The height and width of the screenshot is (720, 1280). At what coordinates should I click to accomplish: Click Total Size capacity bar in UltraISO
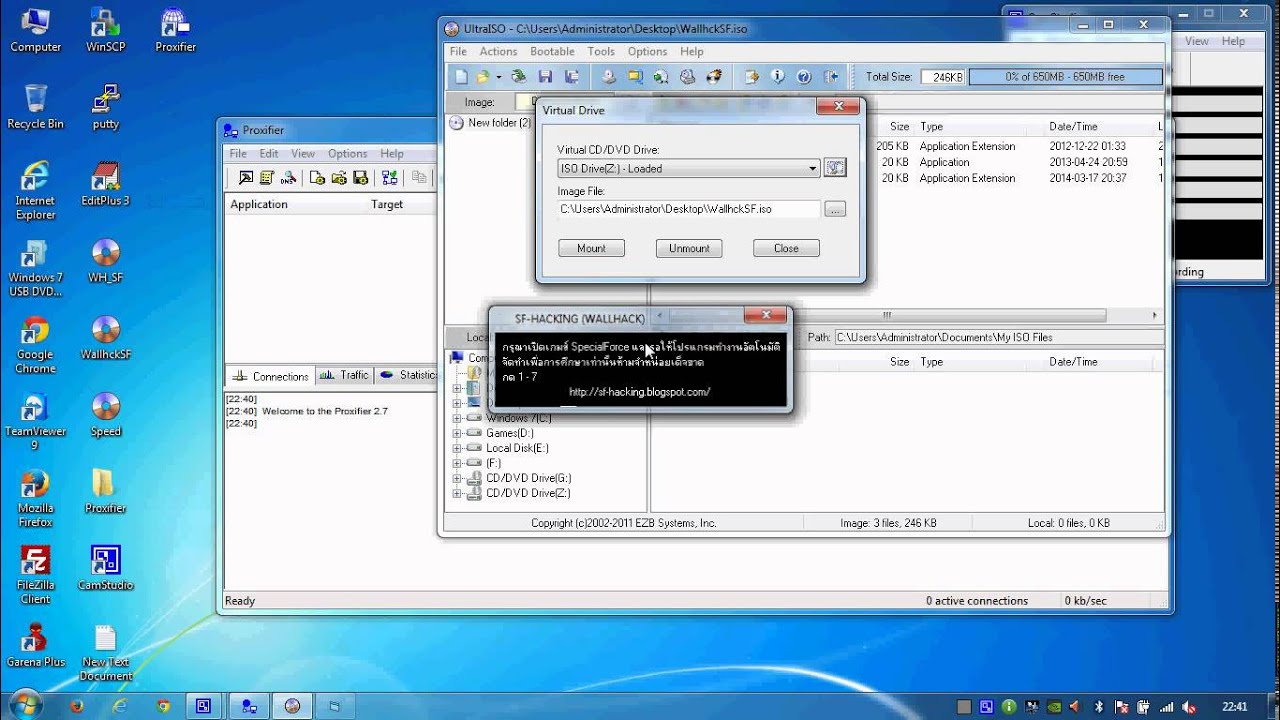point(1065,77)
